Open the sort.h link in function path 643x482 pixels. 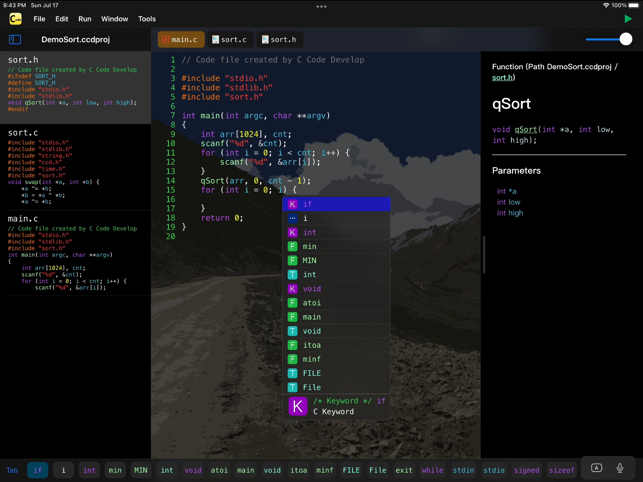(502, 78)
